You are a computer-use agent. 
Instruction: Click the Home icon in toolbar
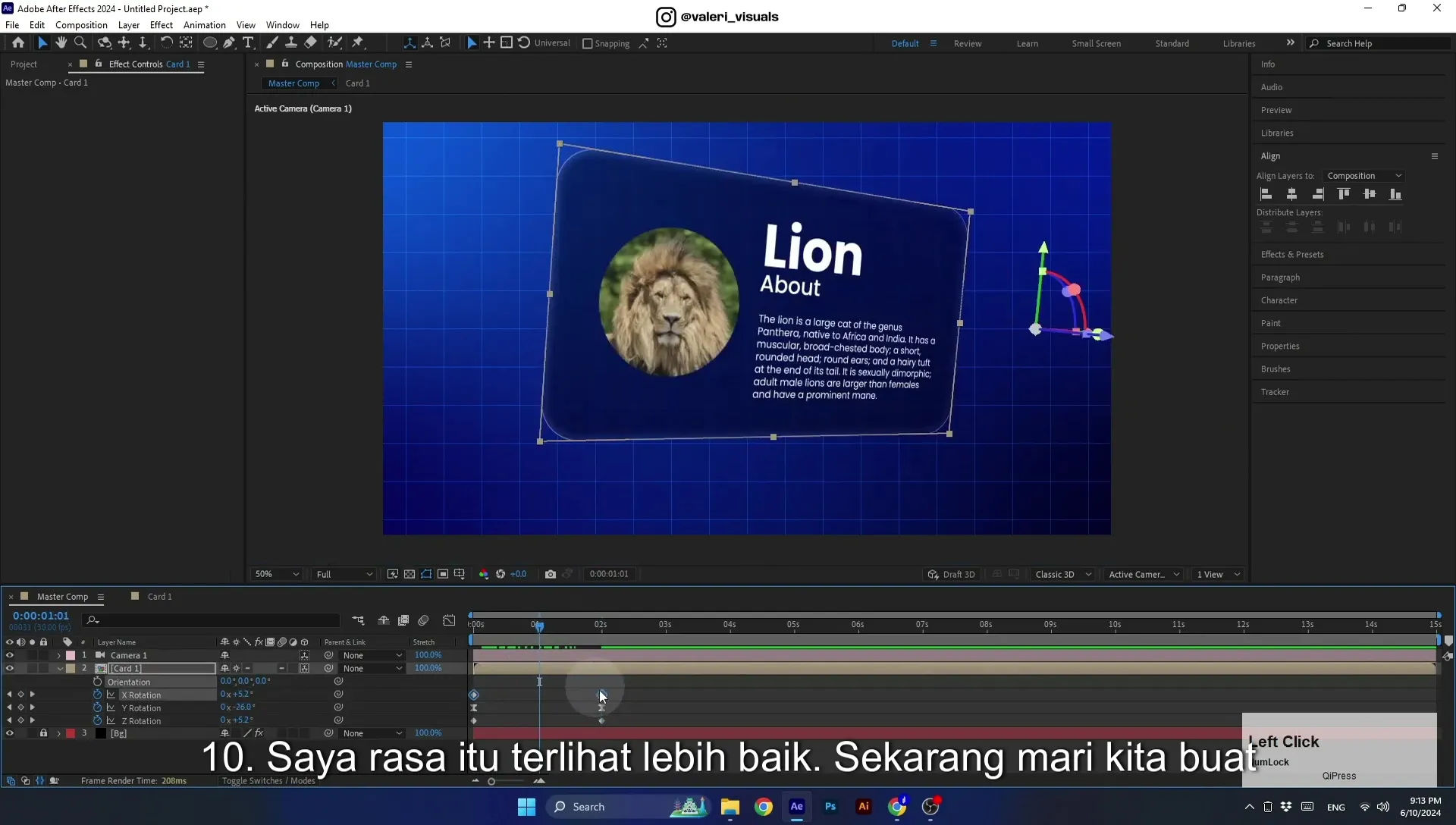[18, 43]
